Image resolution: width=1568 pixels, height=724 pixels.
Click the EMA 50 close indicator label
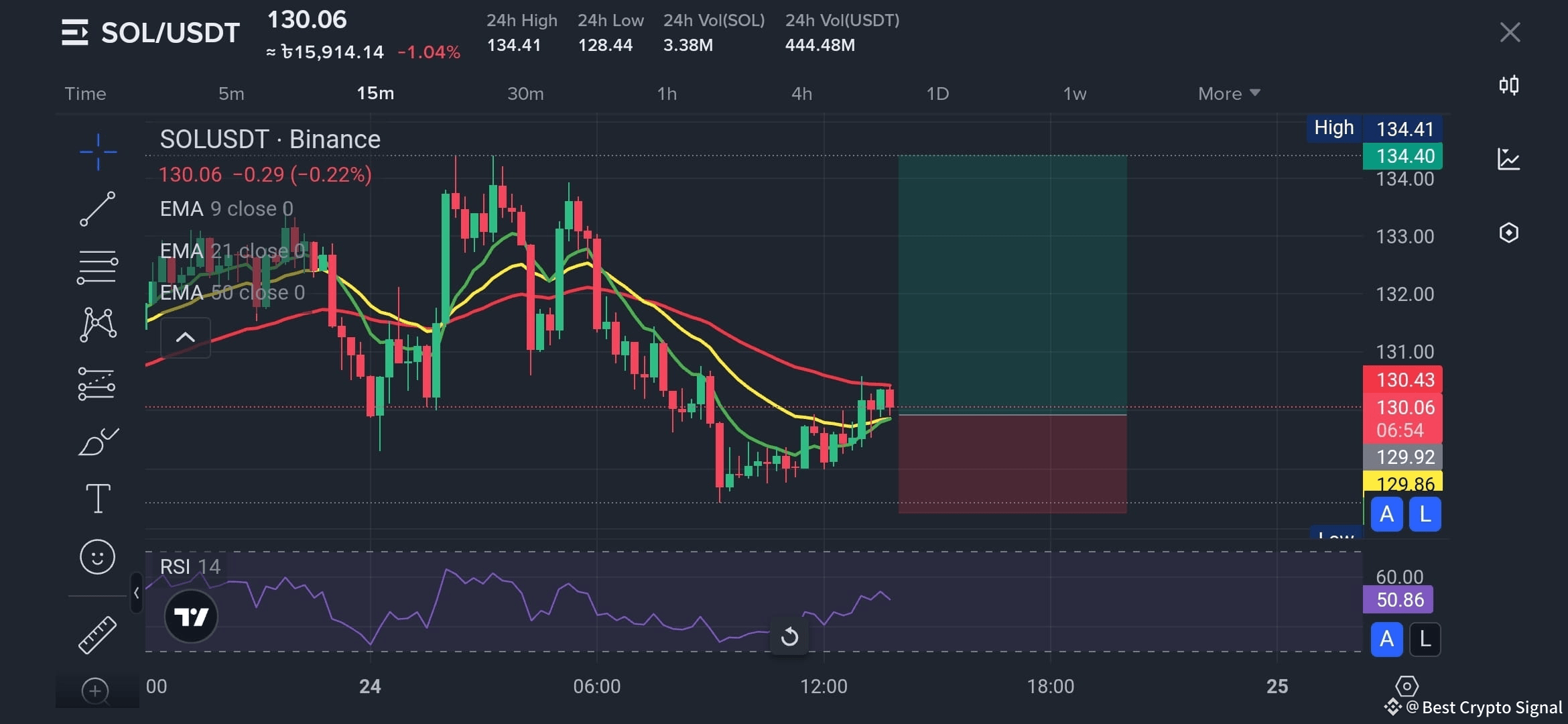(x=233, y=292)
